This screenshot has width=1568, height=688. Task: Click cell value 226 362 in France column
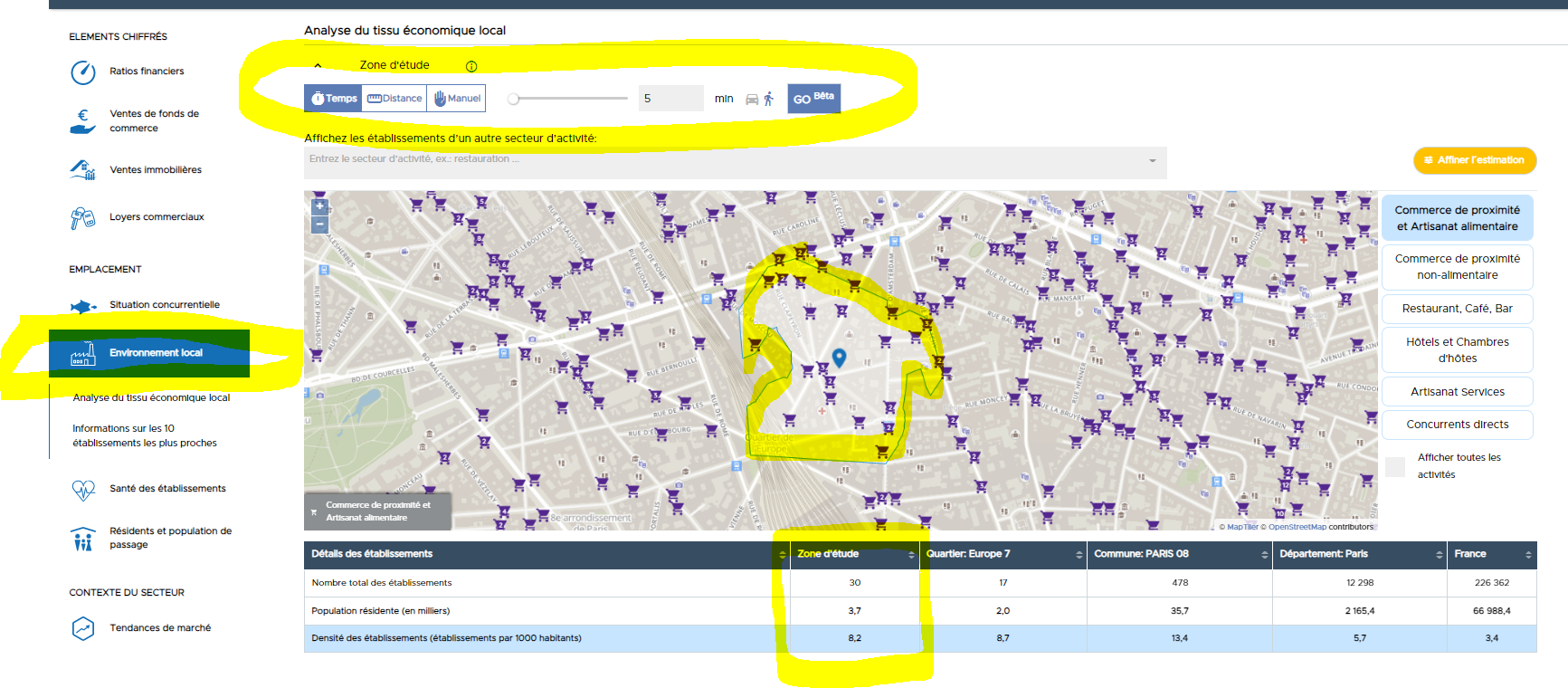1492,583
